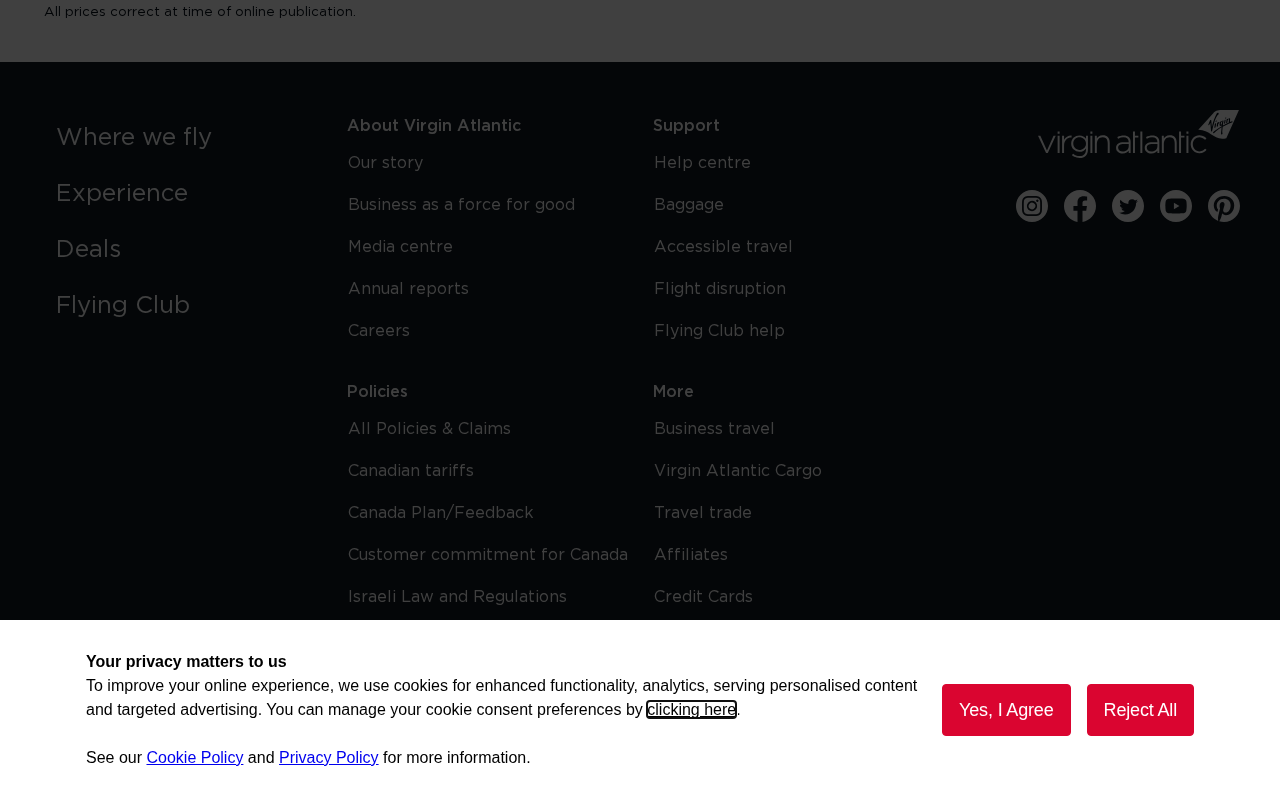Image resolution: width=1280 pixels, height=800 pixels.
Task: Go to Virgin Atlantic Cargo
Action: 738,471
